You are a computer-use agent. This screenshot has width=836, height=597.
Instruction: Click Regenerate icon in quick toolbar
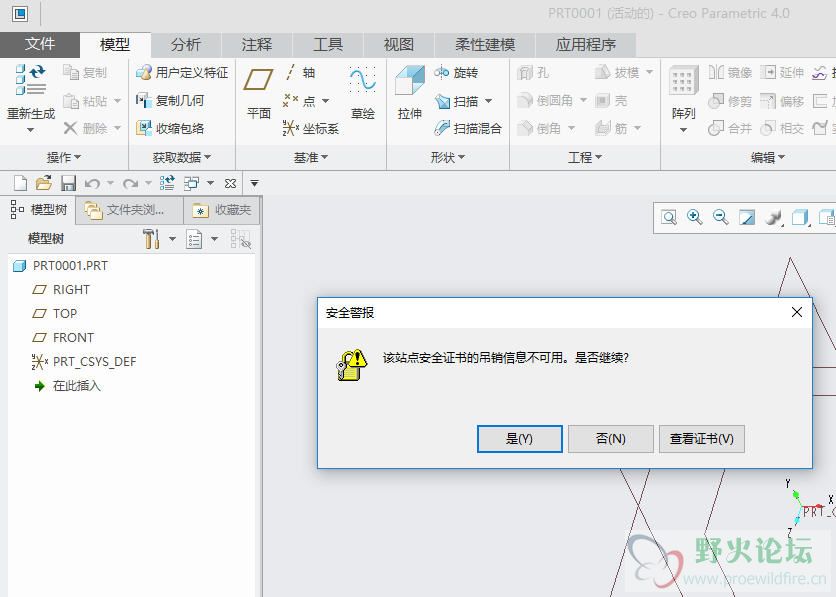click(x=167, y=183)
